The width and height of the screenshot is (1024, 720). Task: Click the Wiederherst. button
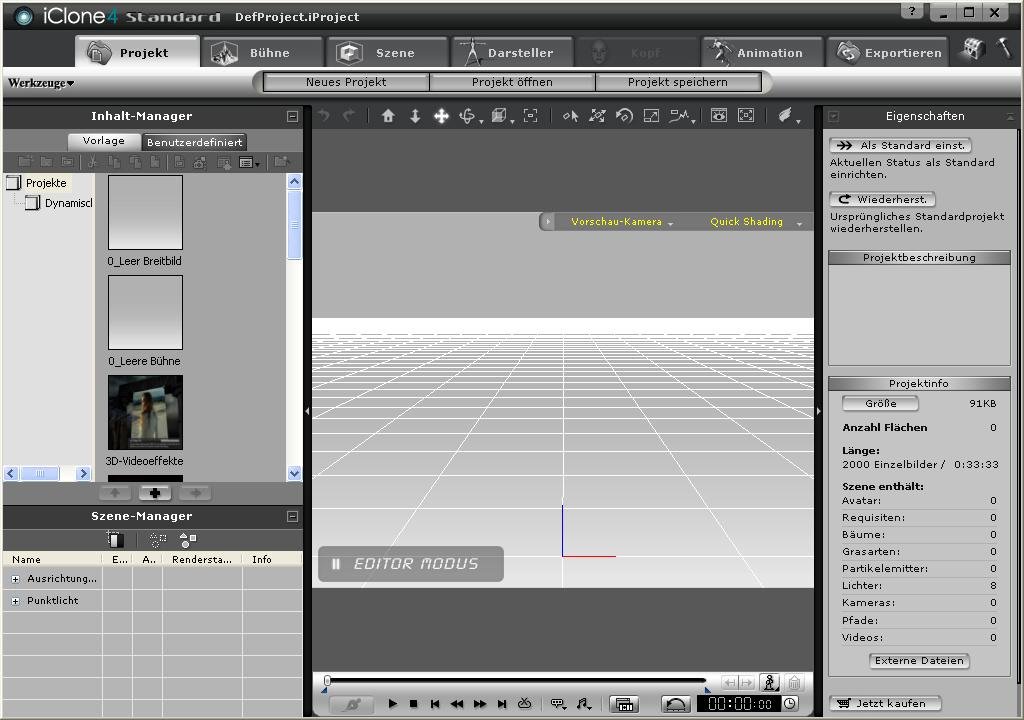[x=882, y=199]
